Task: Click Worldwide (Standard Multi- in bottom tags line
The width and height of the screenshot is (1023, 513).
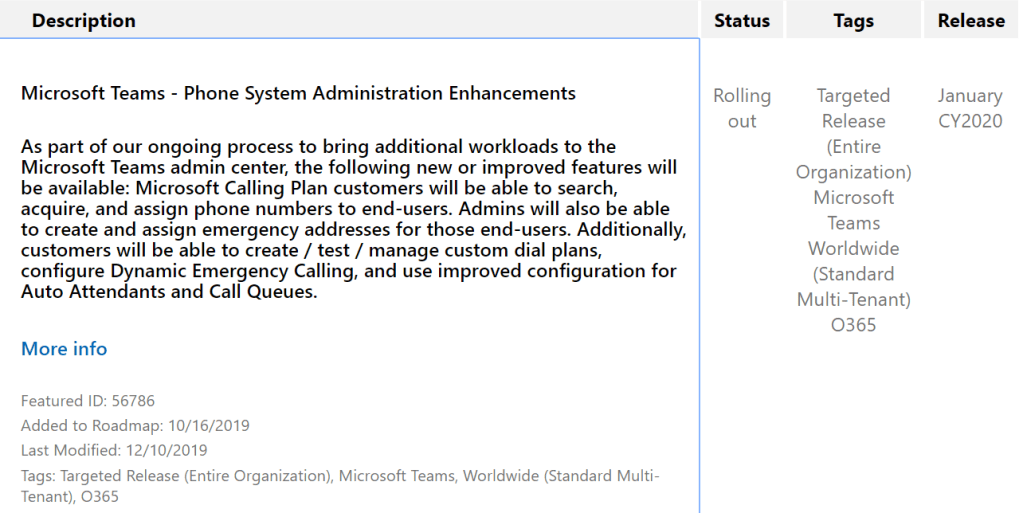Action: pyautogui.click(x=560, y=476)
